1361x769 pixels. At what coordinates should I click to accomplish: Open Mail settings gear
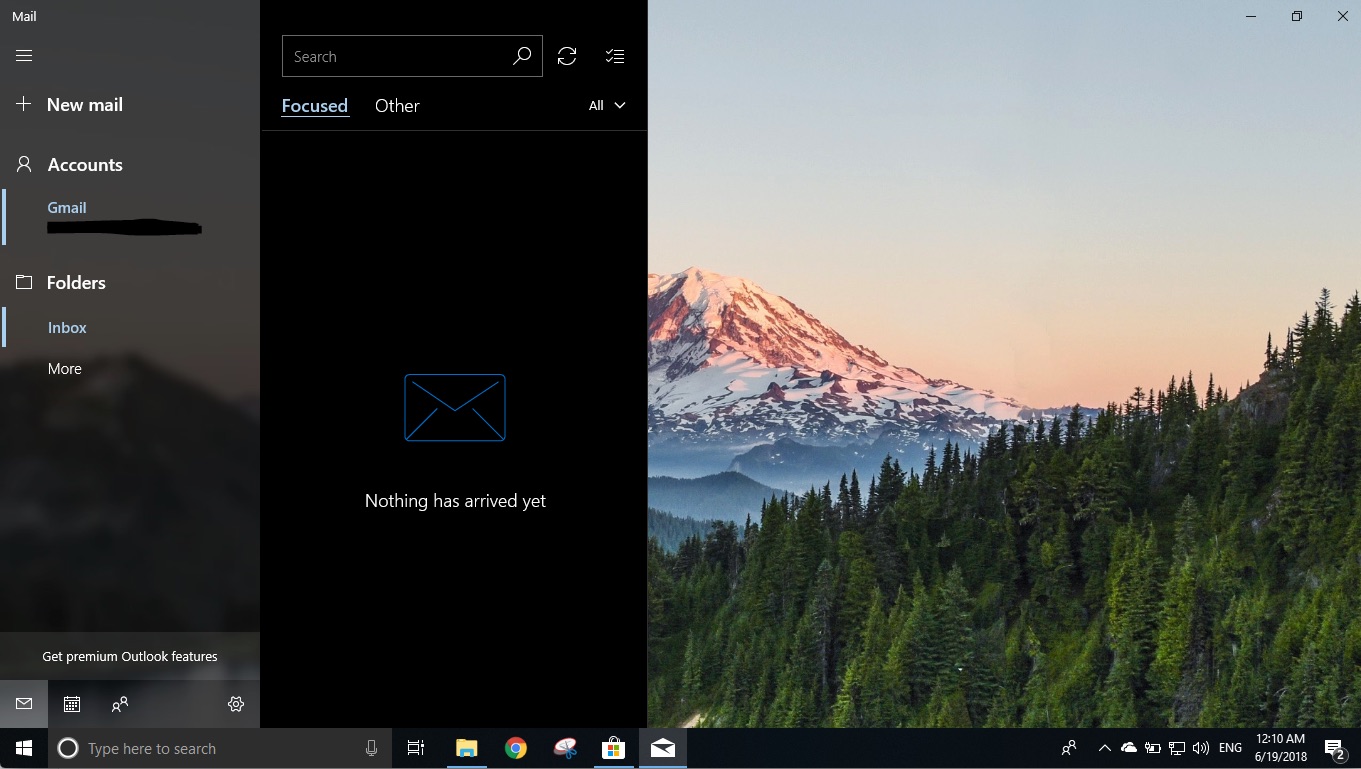tap(236, 704)
